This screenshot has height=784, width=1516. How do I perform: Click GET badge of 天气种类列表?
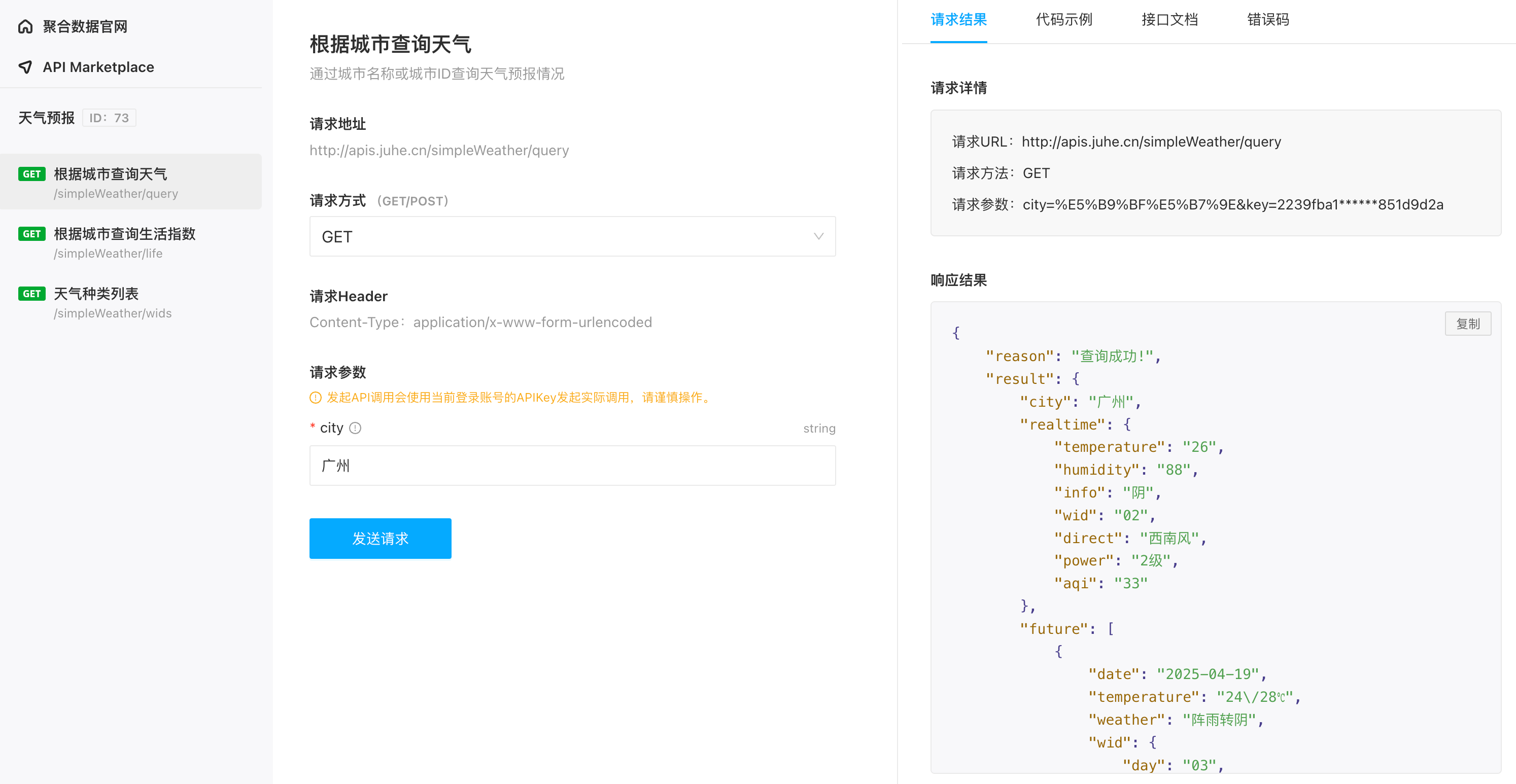tap(32, 294)
